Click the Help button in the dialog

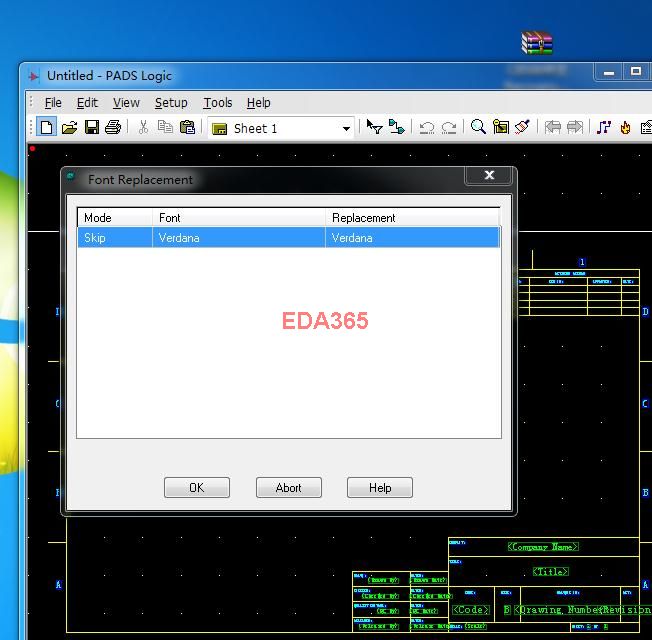tap(380, 487)
